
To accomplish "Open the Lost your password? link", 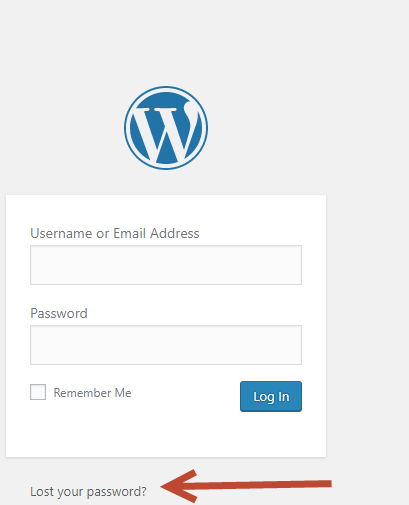I will coord(88,492).
